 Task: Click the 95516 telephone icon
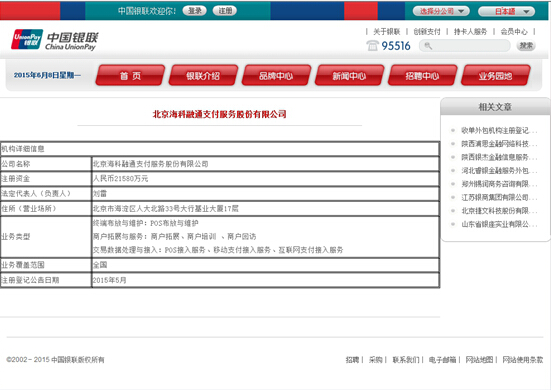click(372, 46)
